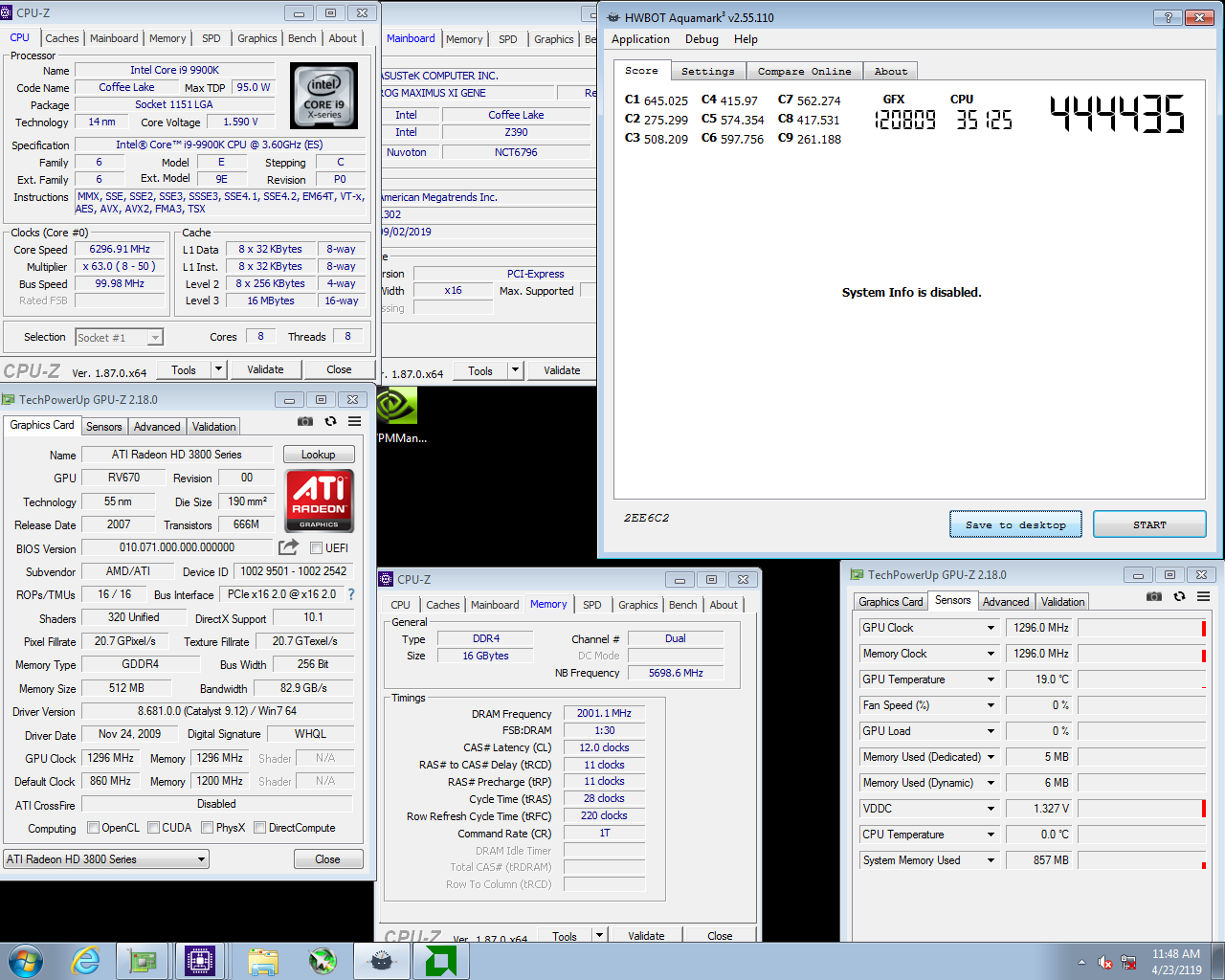The image size is (1225, 980).
Task: Click GPU-Z Sensors window title bar icon
Action: pos(857,574)
